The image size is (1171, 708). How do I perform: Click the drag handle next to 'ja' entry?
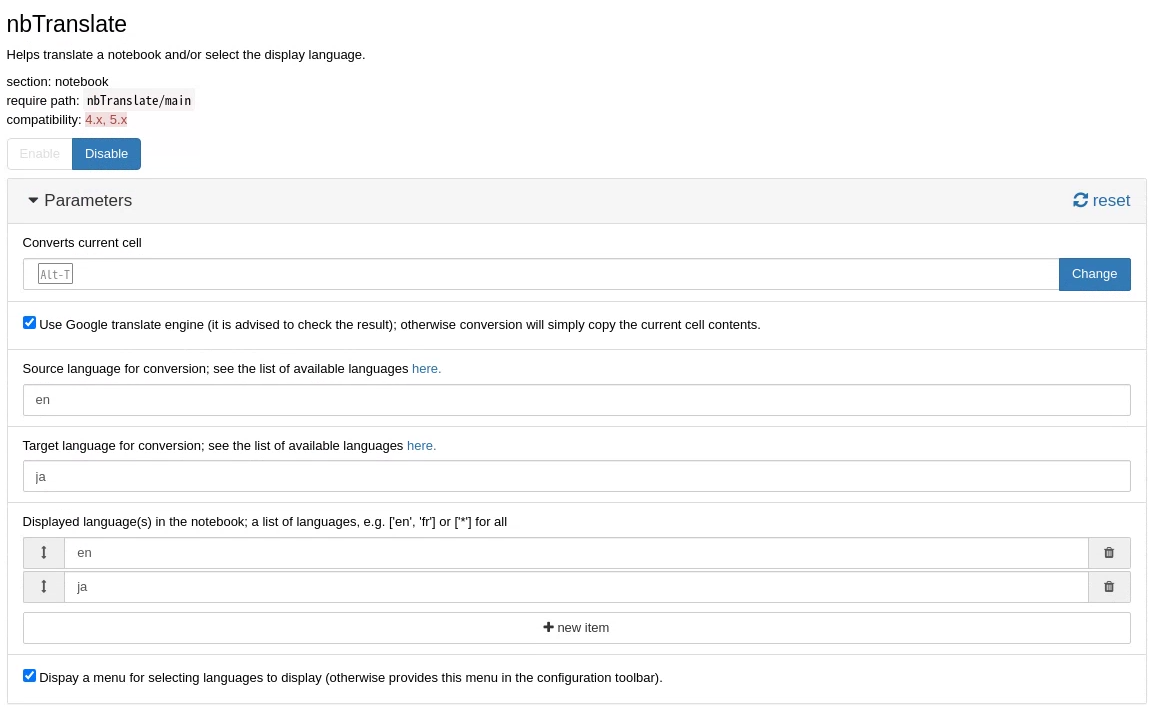(x=43, y=587)
